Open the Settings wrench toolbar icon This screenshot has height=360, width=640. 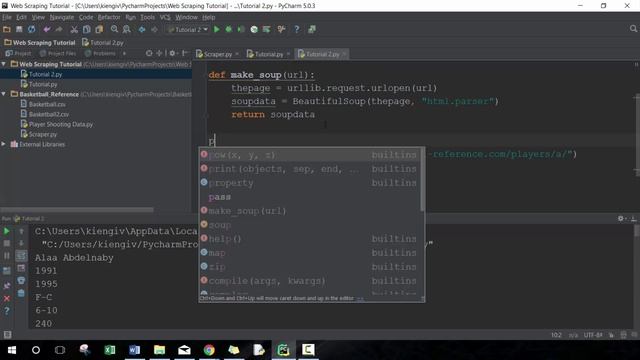[281, 29]
